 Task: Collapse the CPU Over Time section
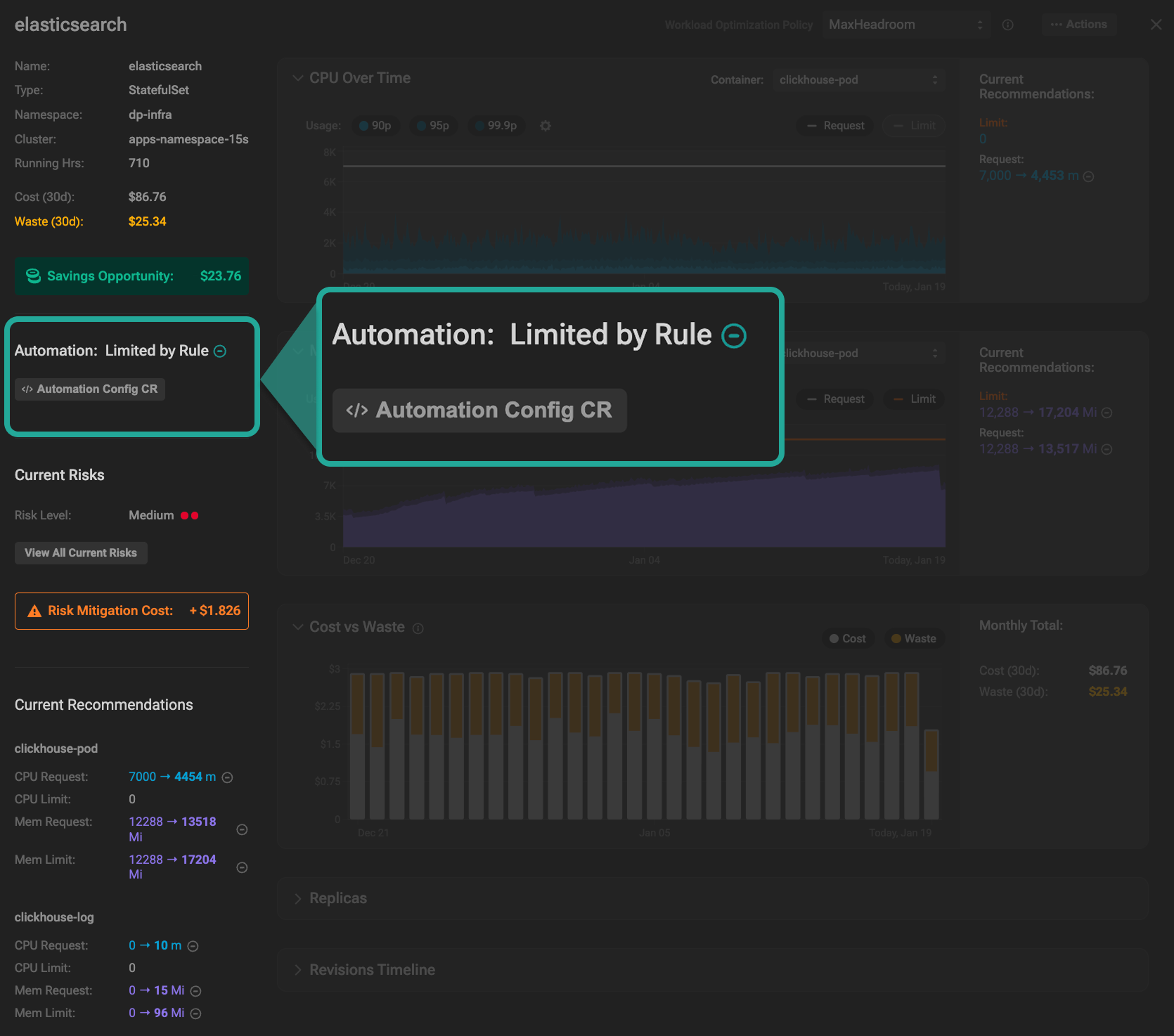(298, 78)
